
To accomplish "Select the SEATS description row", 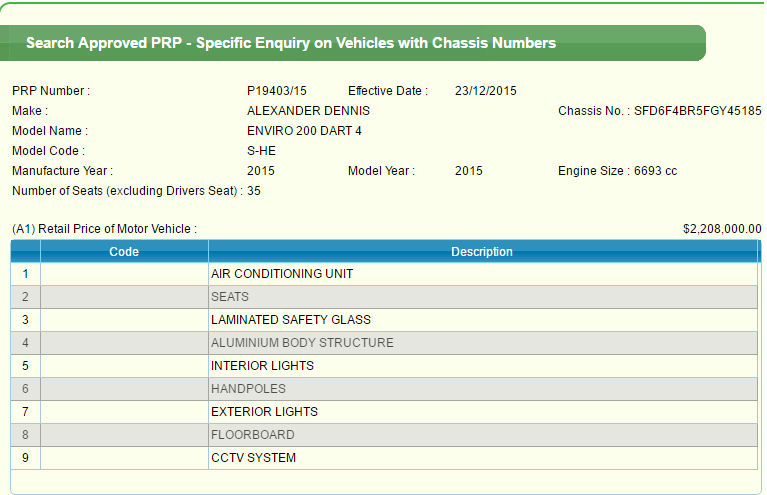I will click(230, 297).
